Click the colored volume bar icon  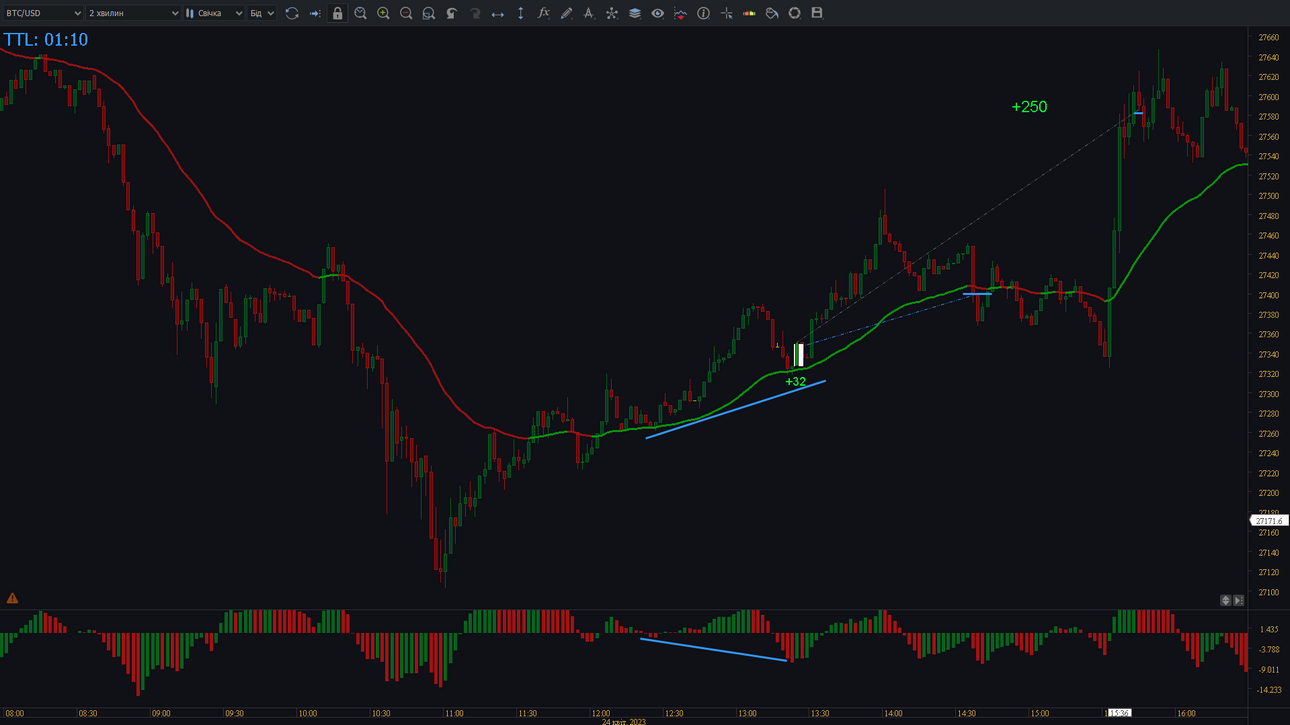(749, 13)
